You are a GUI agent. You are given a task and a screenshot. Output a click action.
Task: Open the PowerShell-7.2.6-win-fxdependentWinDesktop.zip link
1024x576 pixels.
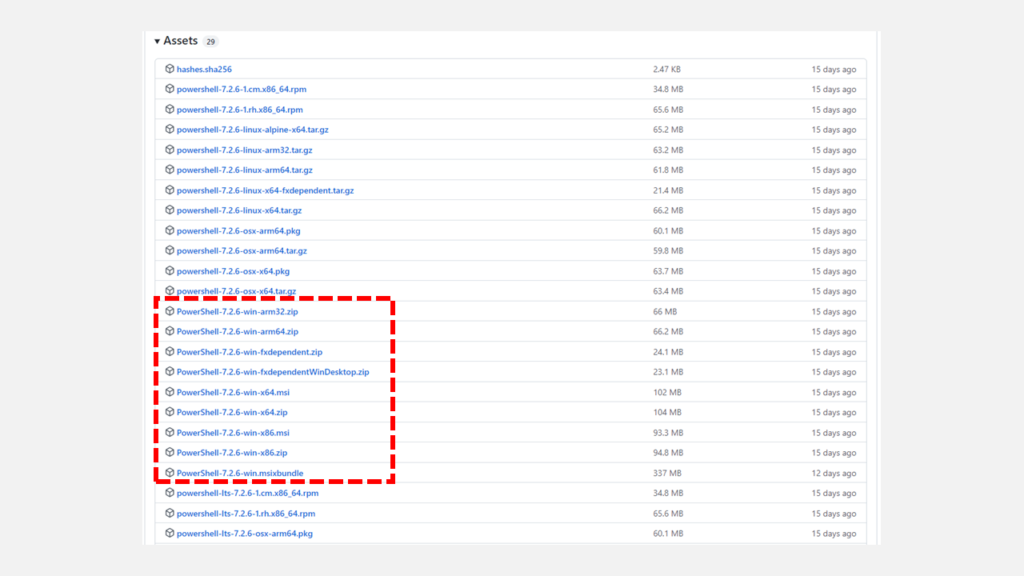click(x=273, y=372)
